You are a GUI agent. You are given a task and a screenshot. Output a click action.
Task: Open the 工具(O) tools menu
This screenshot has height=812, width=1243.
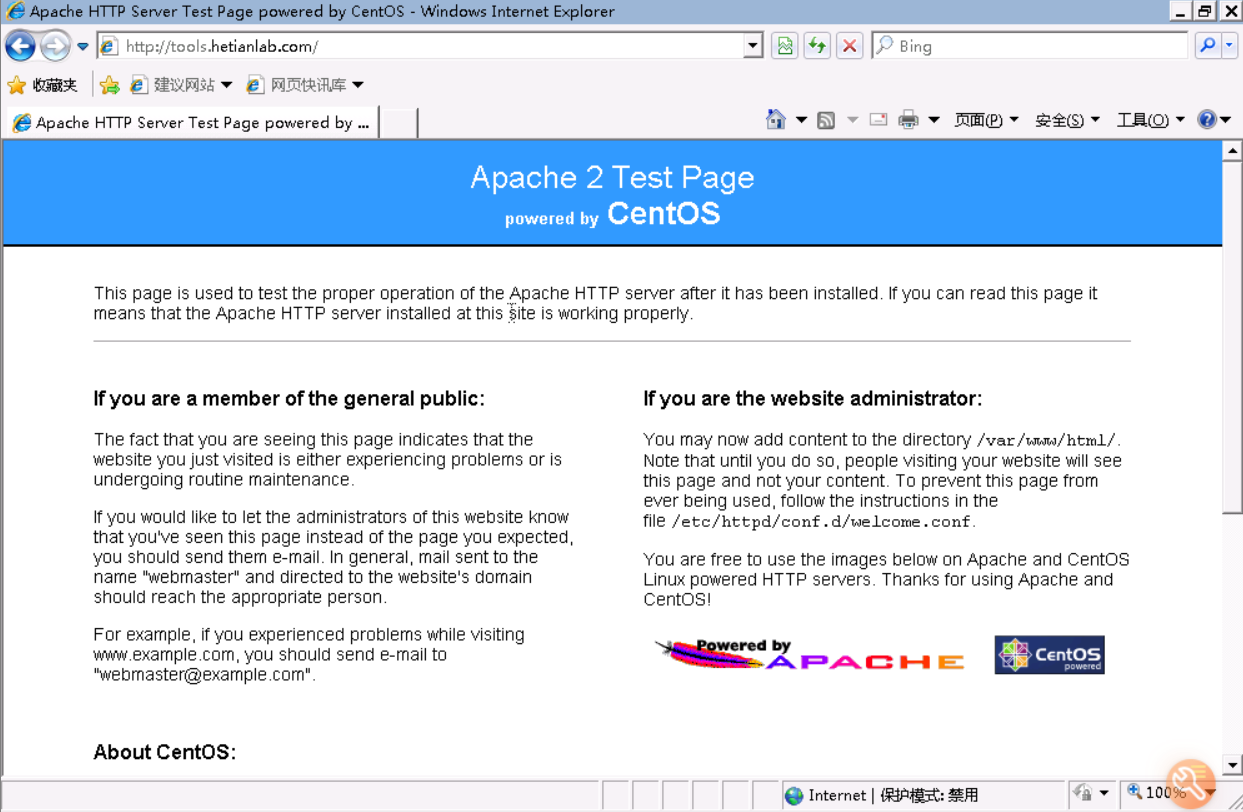1150,120
